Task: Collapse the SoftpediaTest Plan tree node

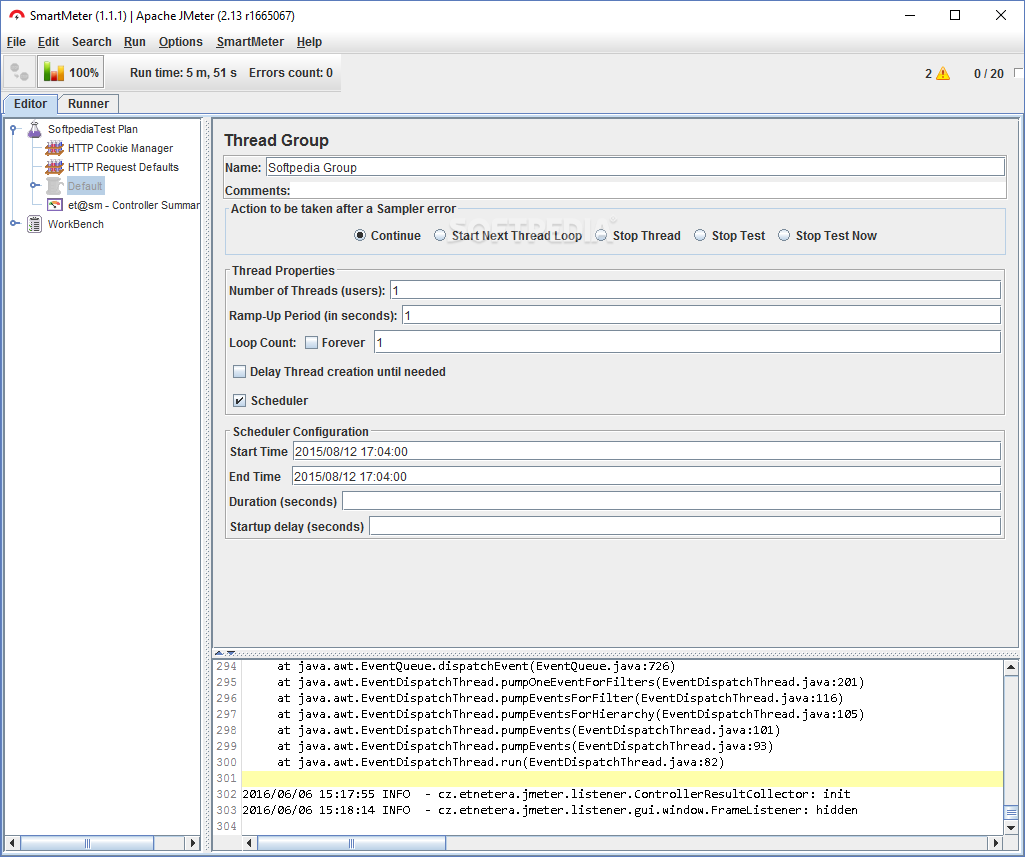Action: 13,129
